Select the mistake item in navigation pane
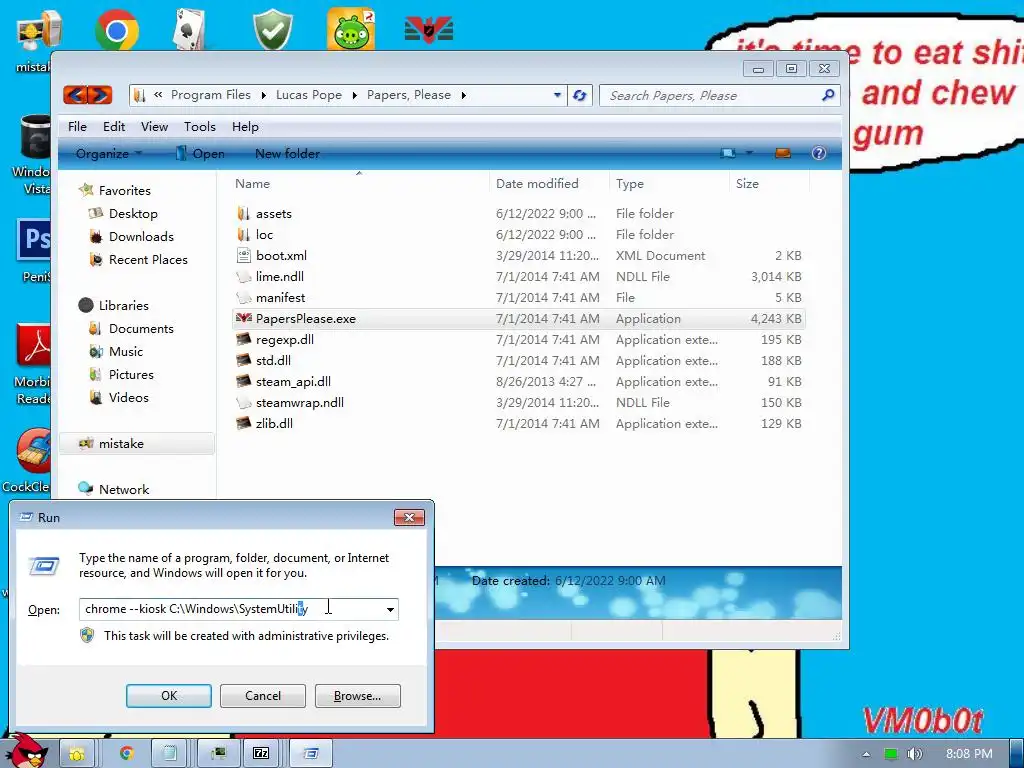Image resolution: width=1024 pixels, height=768 pixels. click(x=137, y=443)
